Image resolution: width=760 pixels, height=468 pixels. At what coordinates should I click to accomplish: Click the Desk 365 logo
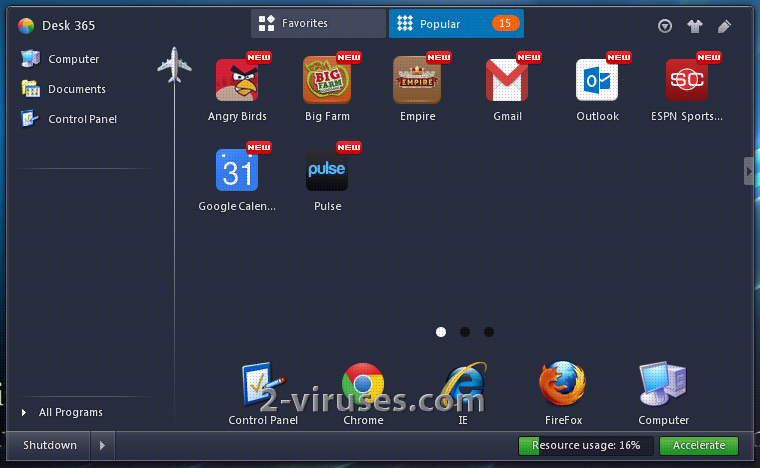coord(26,26)
